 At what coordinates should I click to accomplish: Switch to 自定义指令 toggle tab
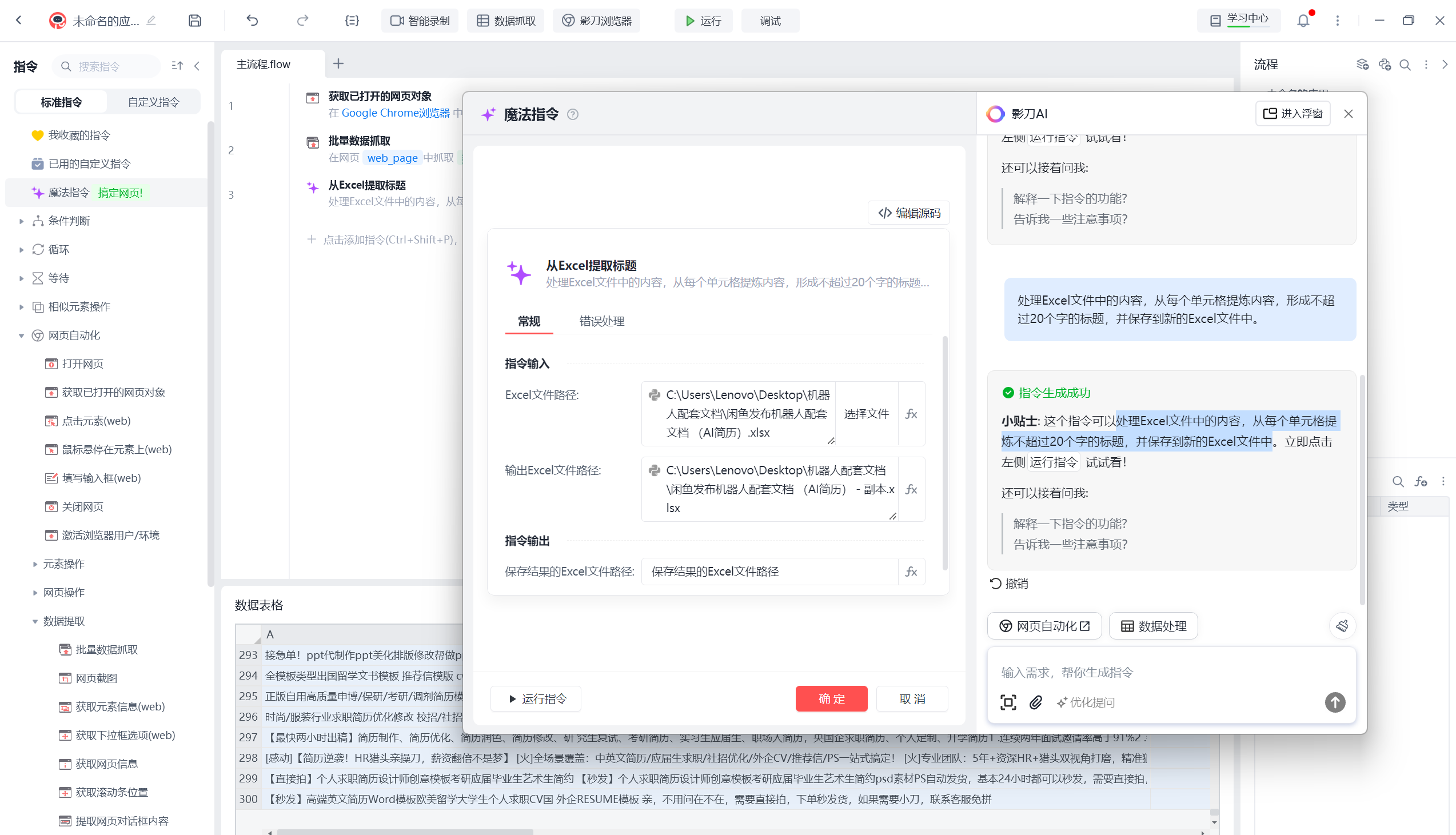(153, 102)
